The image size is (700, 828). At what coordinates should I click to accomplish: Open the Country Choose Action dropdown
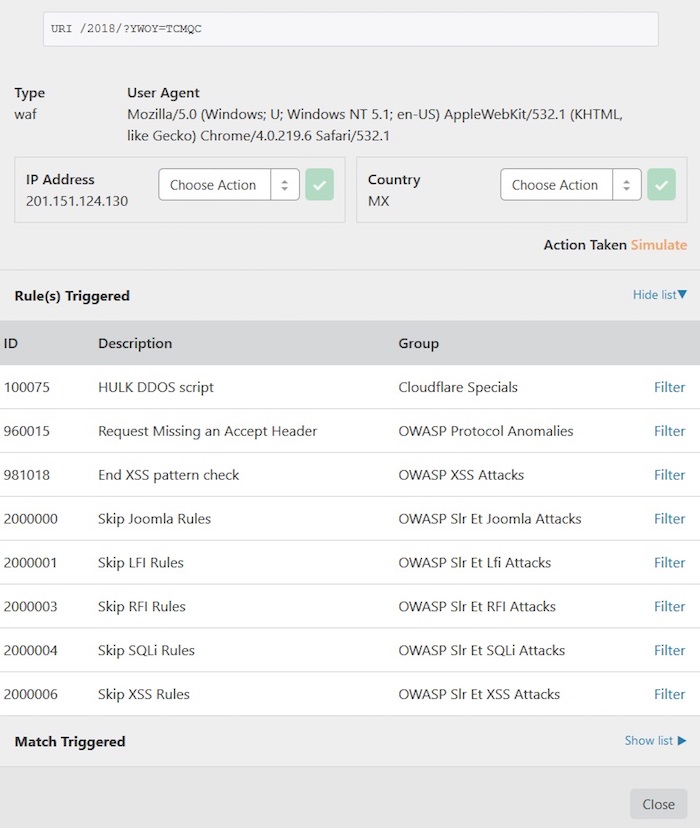[x=570, y=185]
